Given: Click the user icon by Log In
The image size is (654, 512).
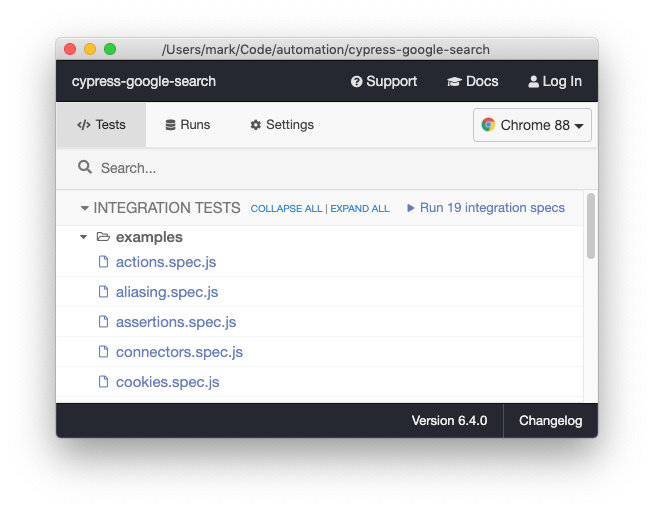Looking at the screenshot, I should (533, 82).
